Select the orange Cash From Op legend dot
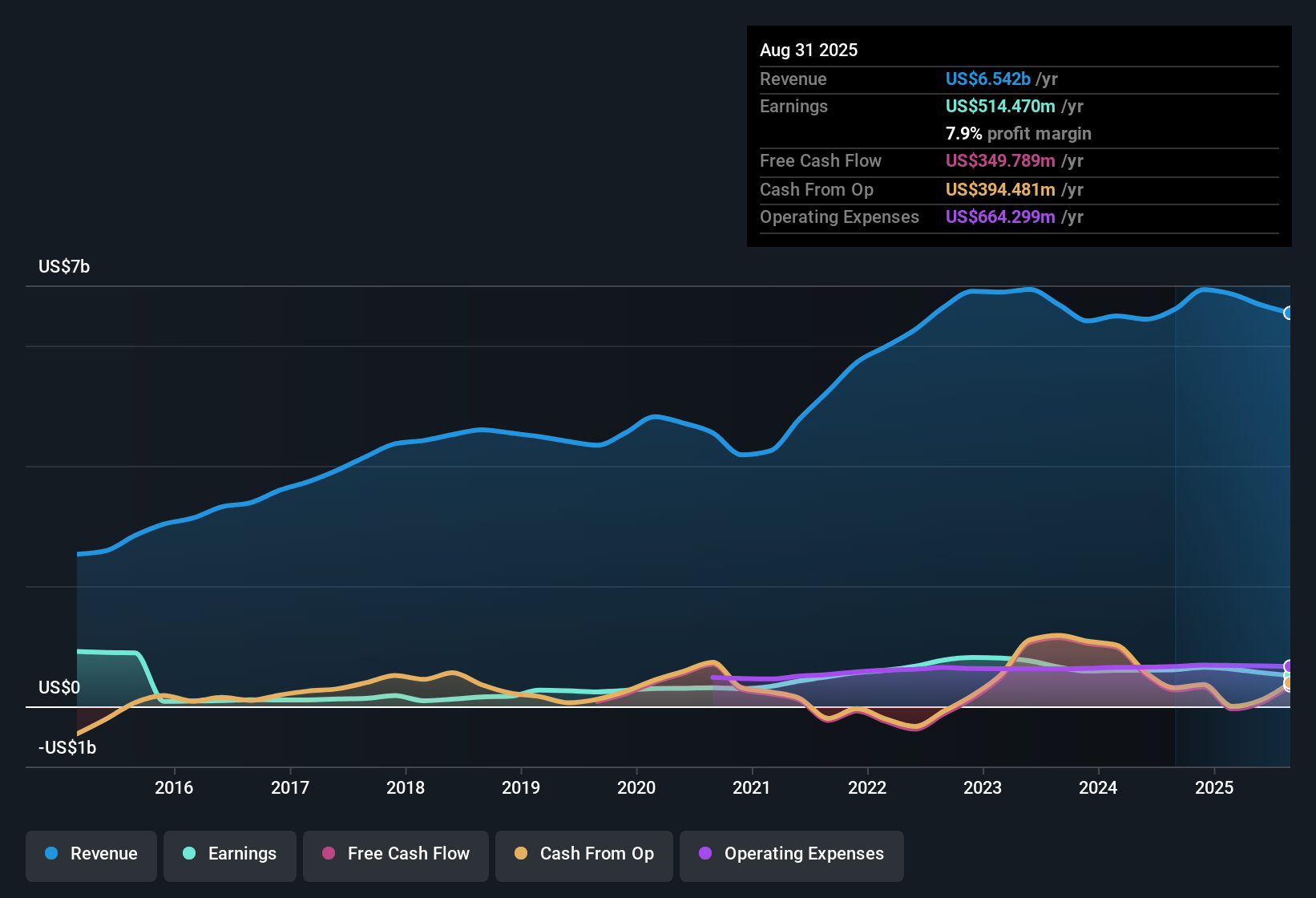 (521, 854)
